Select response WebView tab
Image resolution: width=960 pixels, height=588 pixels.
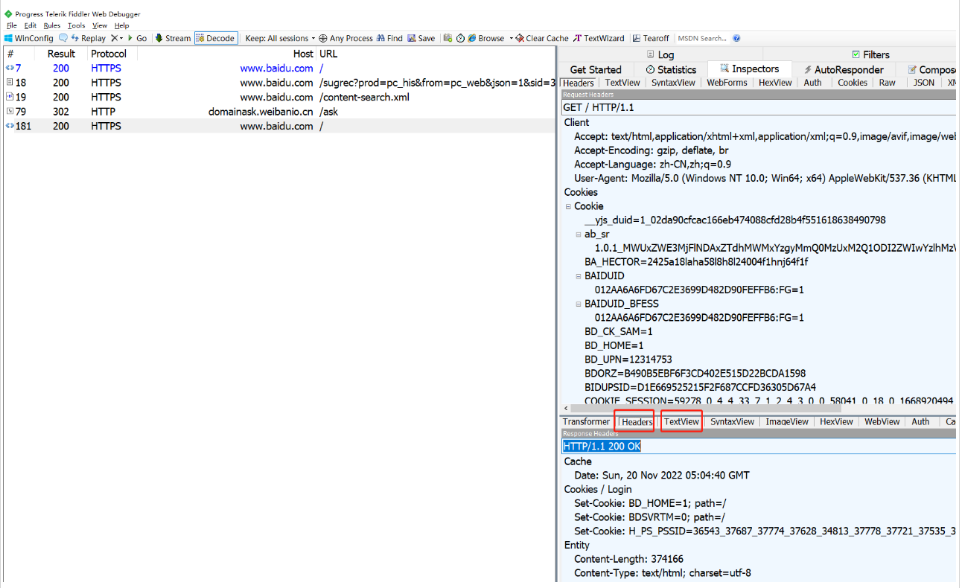pos(882,421)
